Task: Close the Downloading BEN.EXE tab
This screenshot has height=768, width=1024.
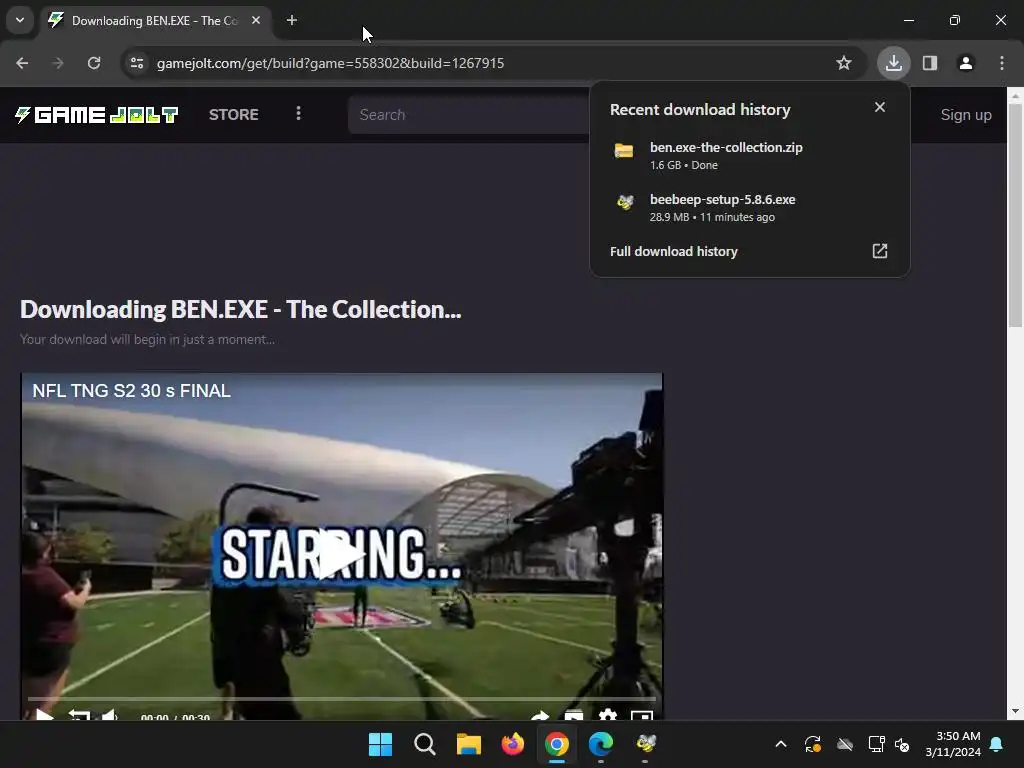Action: pos(256,21)
